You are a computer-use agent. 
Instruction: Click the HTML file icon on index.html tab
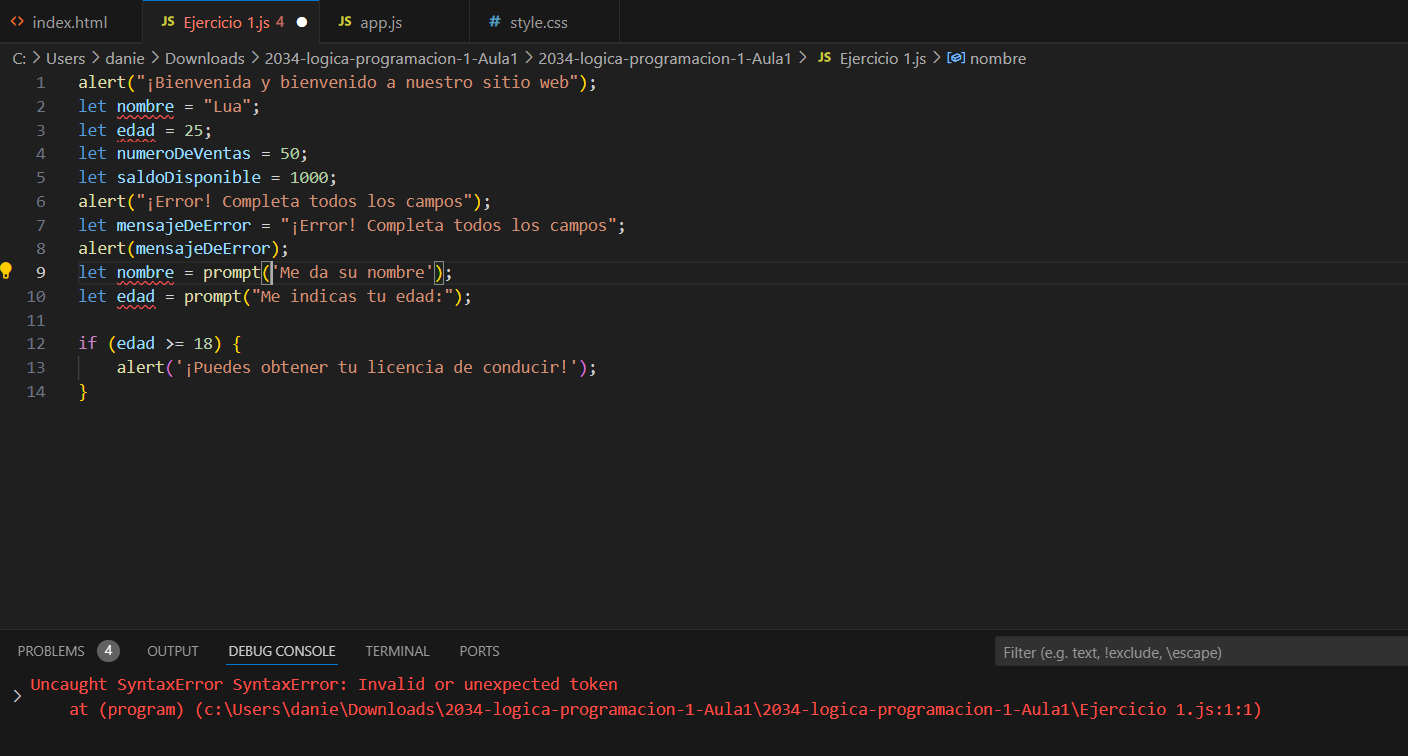point(17,21)
